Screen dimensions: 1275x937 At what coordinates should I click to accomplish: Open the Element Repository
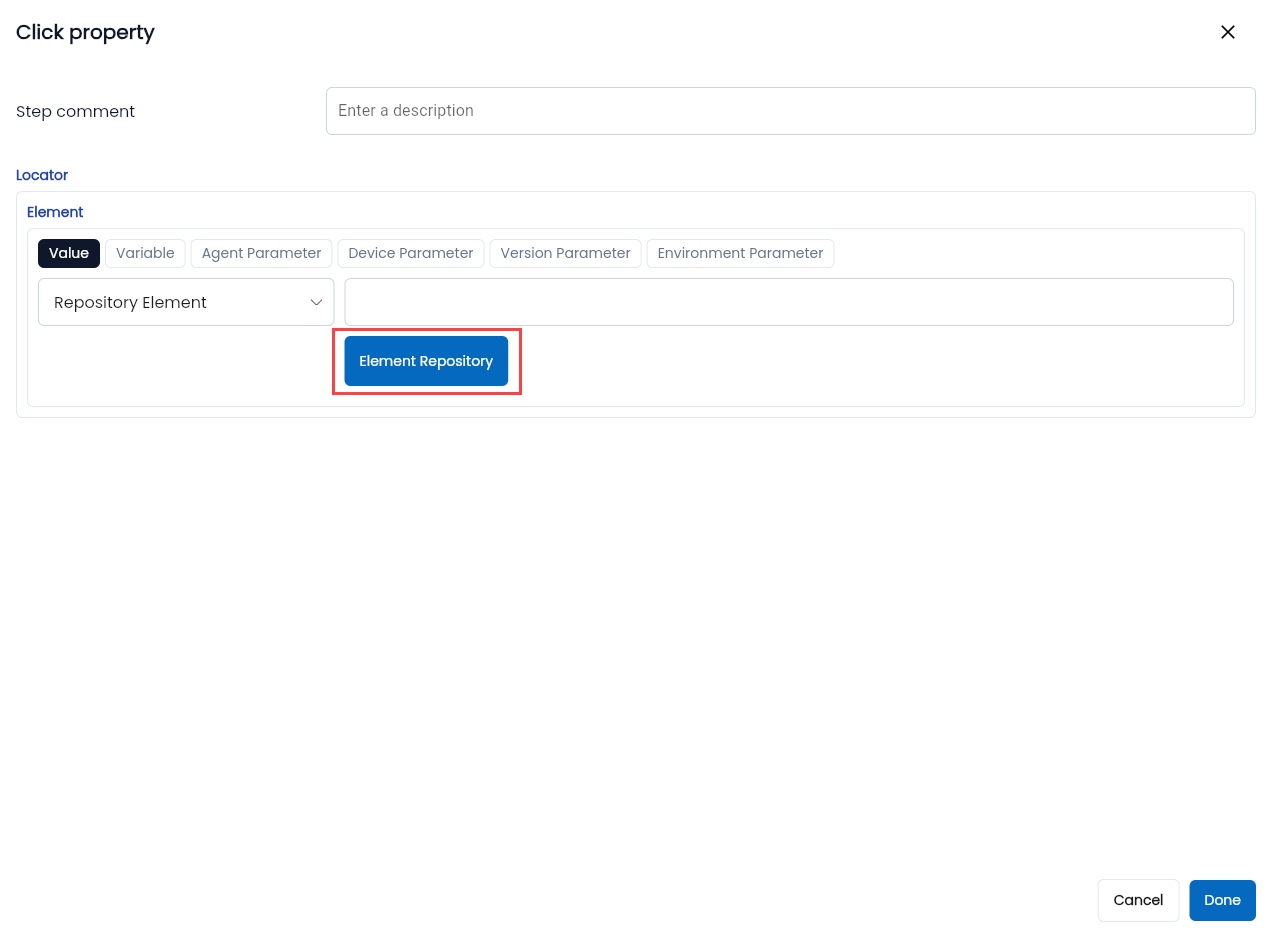[x=426, y=361]
